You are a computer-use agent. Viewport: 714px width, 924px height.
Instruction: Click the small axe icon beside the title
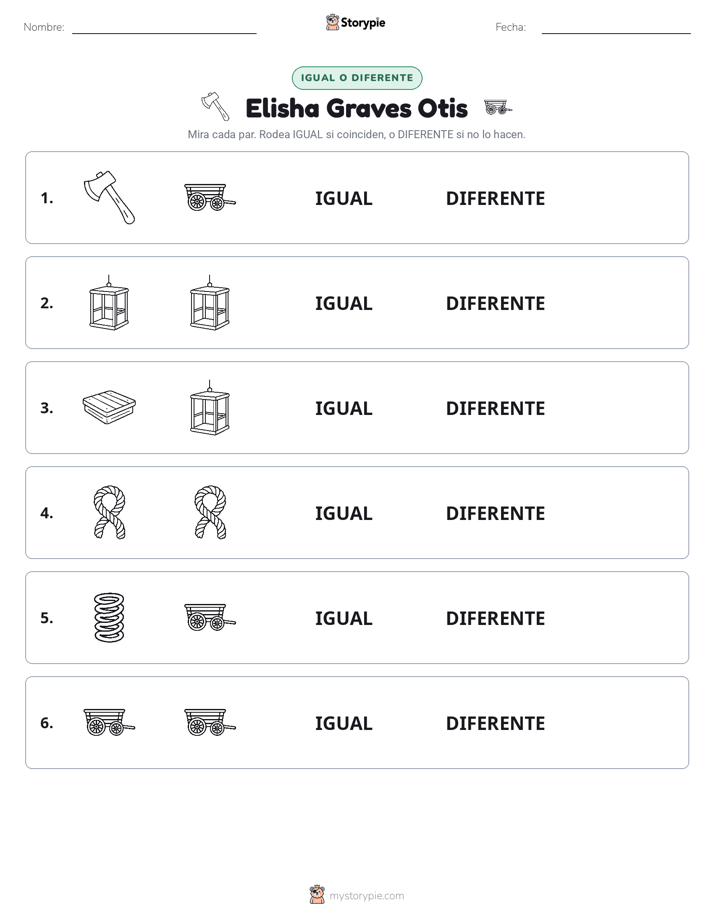[x=215, y=106]
